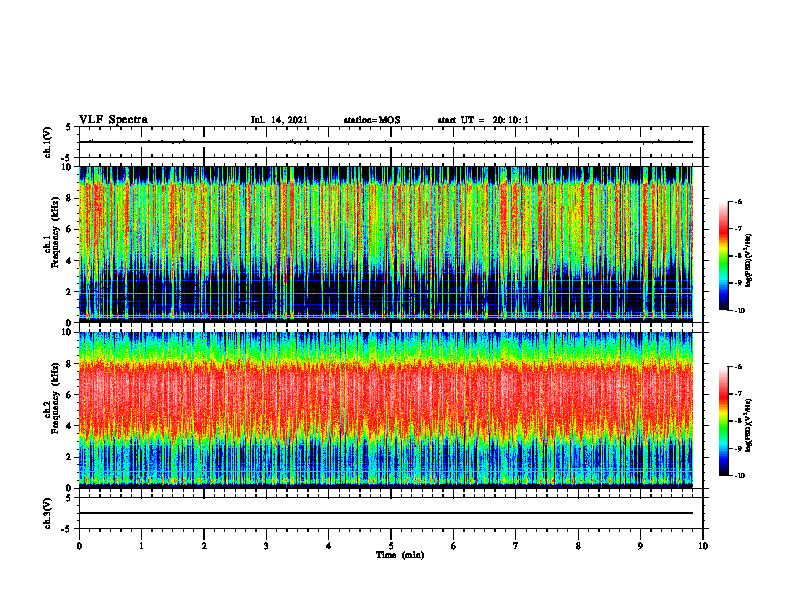Click the ch.1 colorbar "-6" tick label
This screenshot has width=792, height=612.
tap(738, 201)
